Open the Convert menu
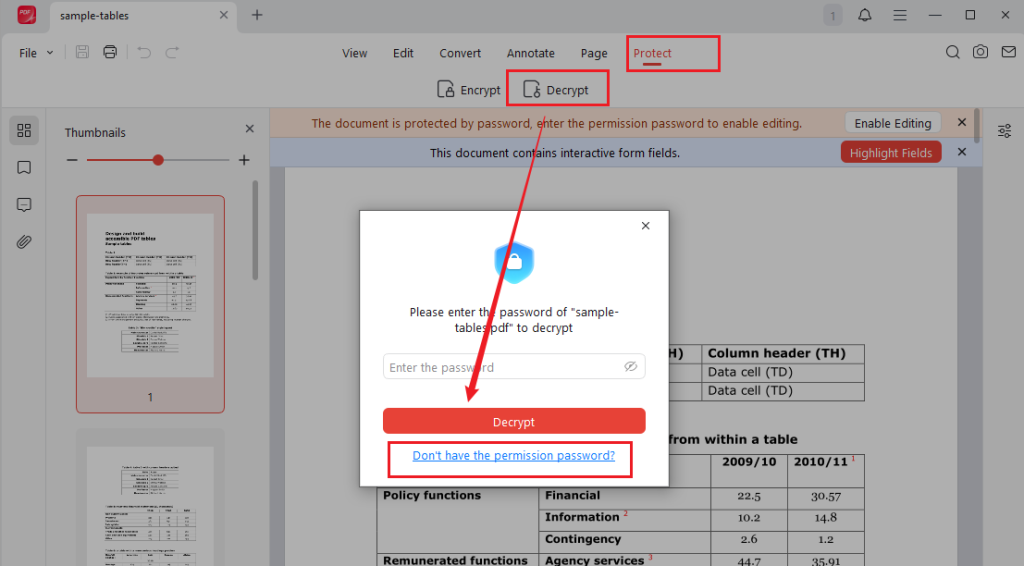 point(460,53)
